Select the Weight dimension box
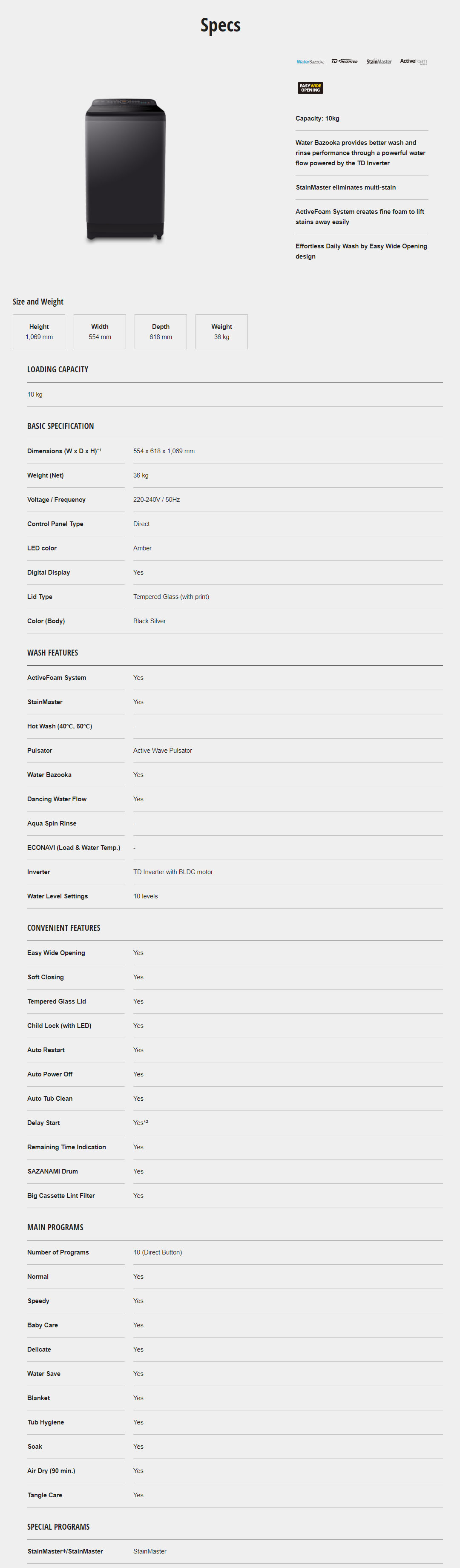The height and width of the screenshot is (1568, 460). (221, 332)
